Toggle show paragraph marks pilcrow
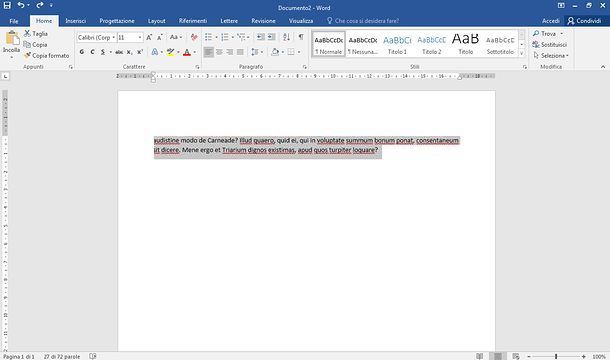The width and height of the screenshot is (610, 360). (x=301, y=37)
